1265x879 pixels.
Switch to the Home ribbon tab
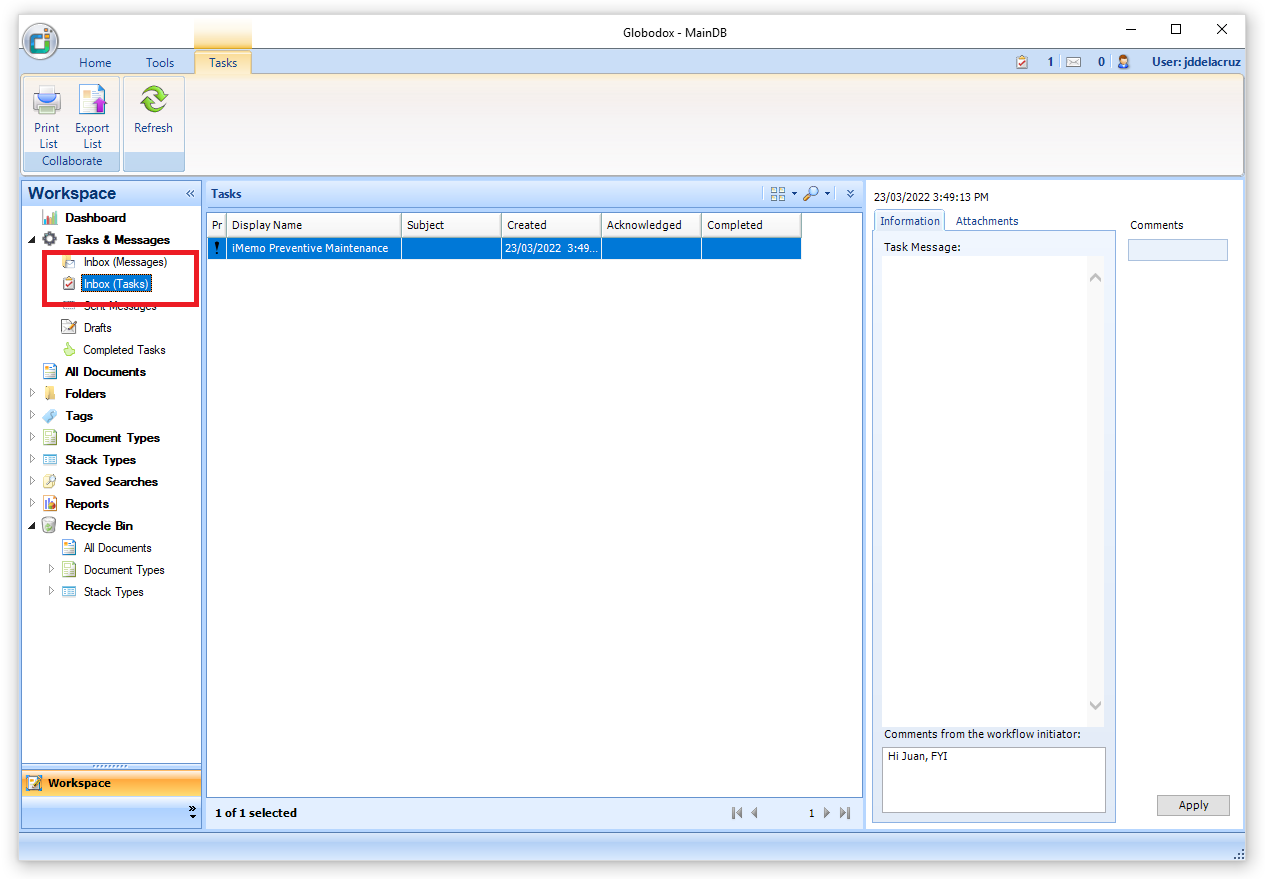pos(96,62)
